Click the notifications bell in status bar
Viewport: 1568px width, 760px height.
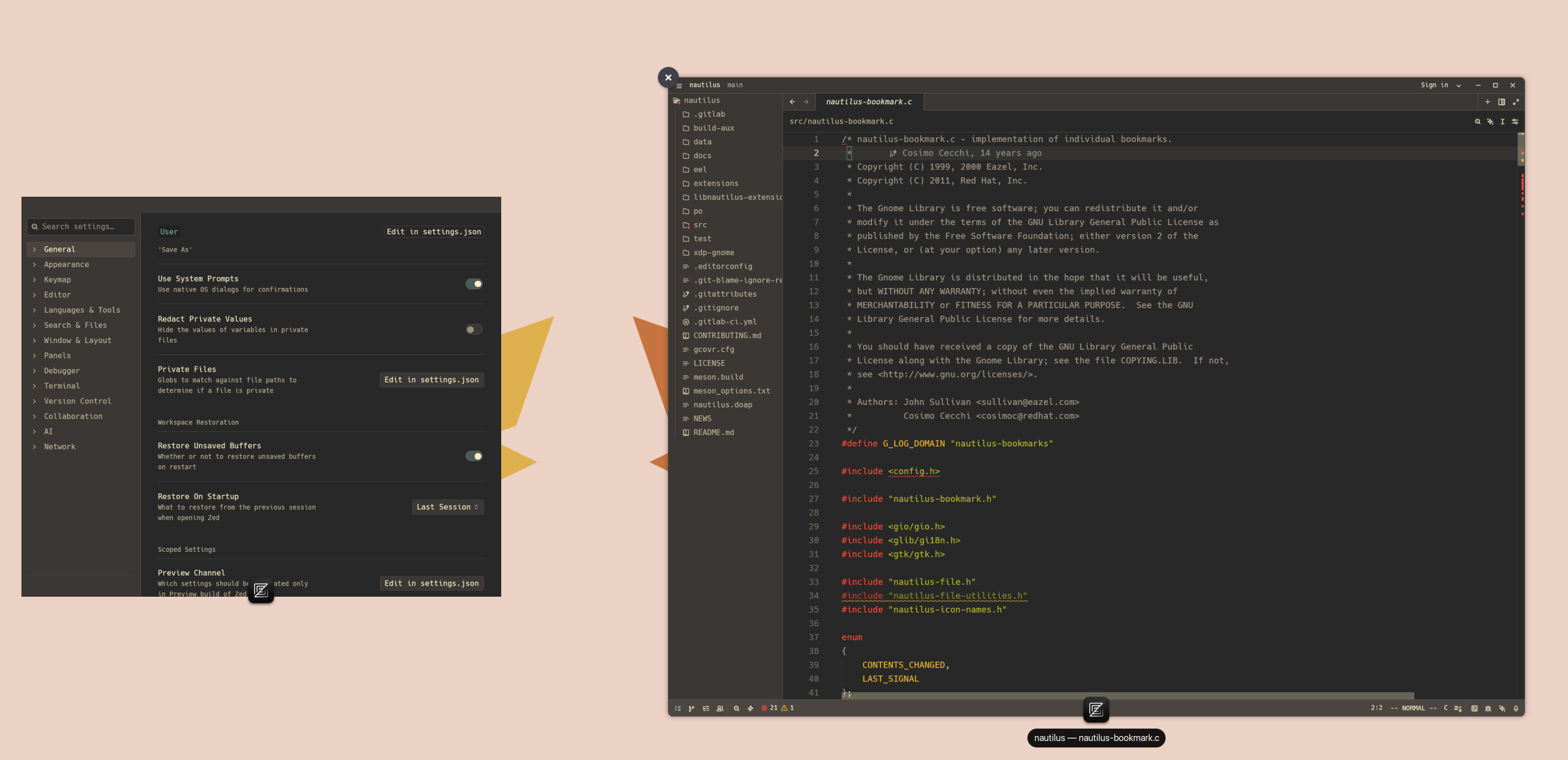1516,708
